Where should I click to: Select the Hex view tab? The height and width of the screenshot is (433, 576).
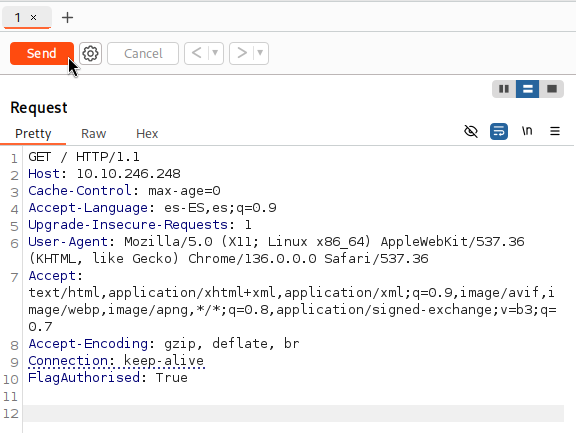[x=147, y=133]
